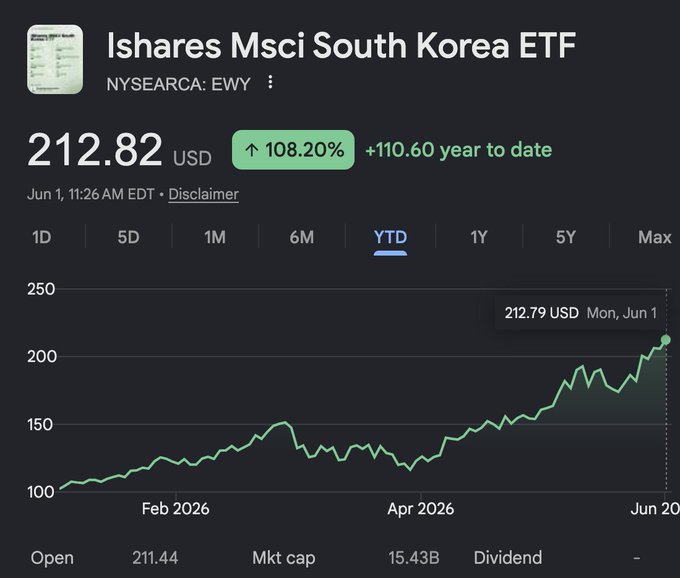This screenshot has width=680, height=578.
Task: Switch to the 1Y time range
Action: (x=479, y=237)
